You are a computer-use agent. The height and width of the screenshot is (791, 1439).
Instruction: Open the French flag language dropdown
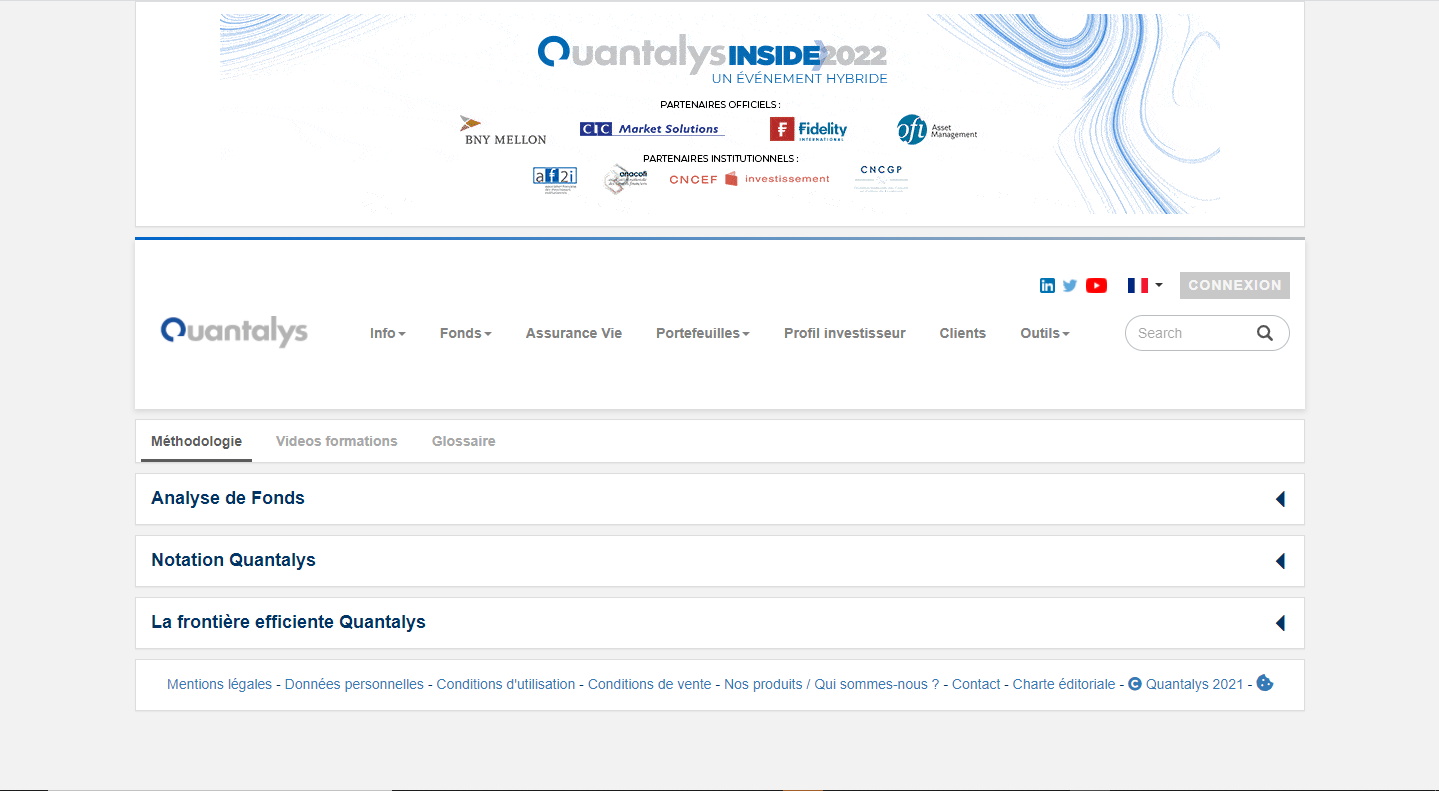(x=1145, y=285)
